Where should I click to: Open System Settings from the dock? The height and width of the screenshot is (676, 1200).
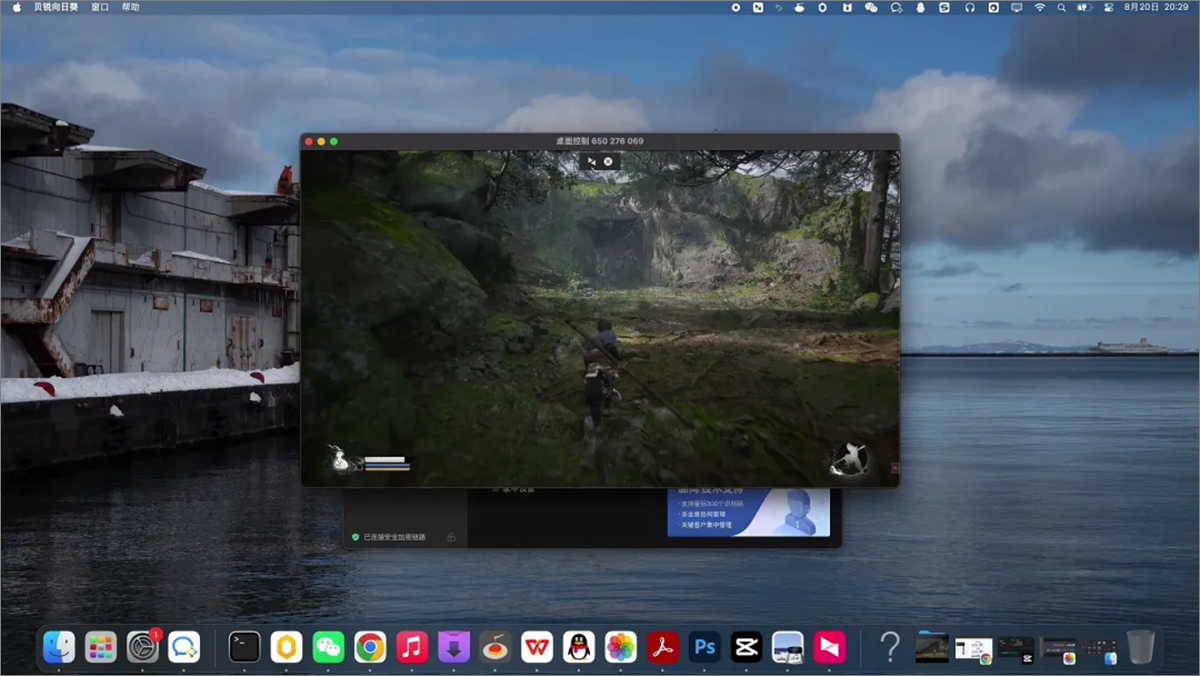[143, 647]
